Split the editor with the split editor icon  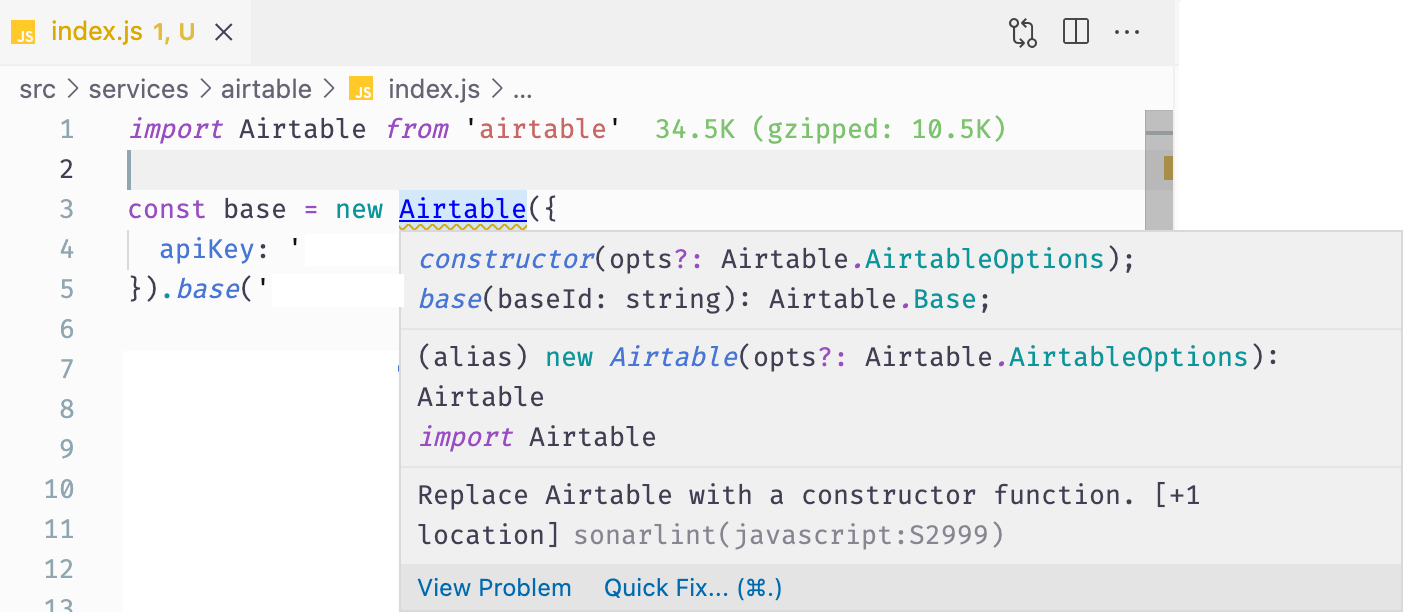click(1075, 31)
